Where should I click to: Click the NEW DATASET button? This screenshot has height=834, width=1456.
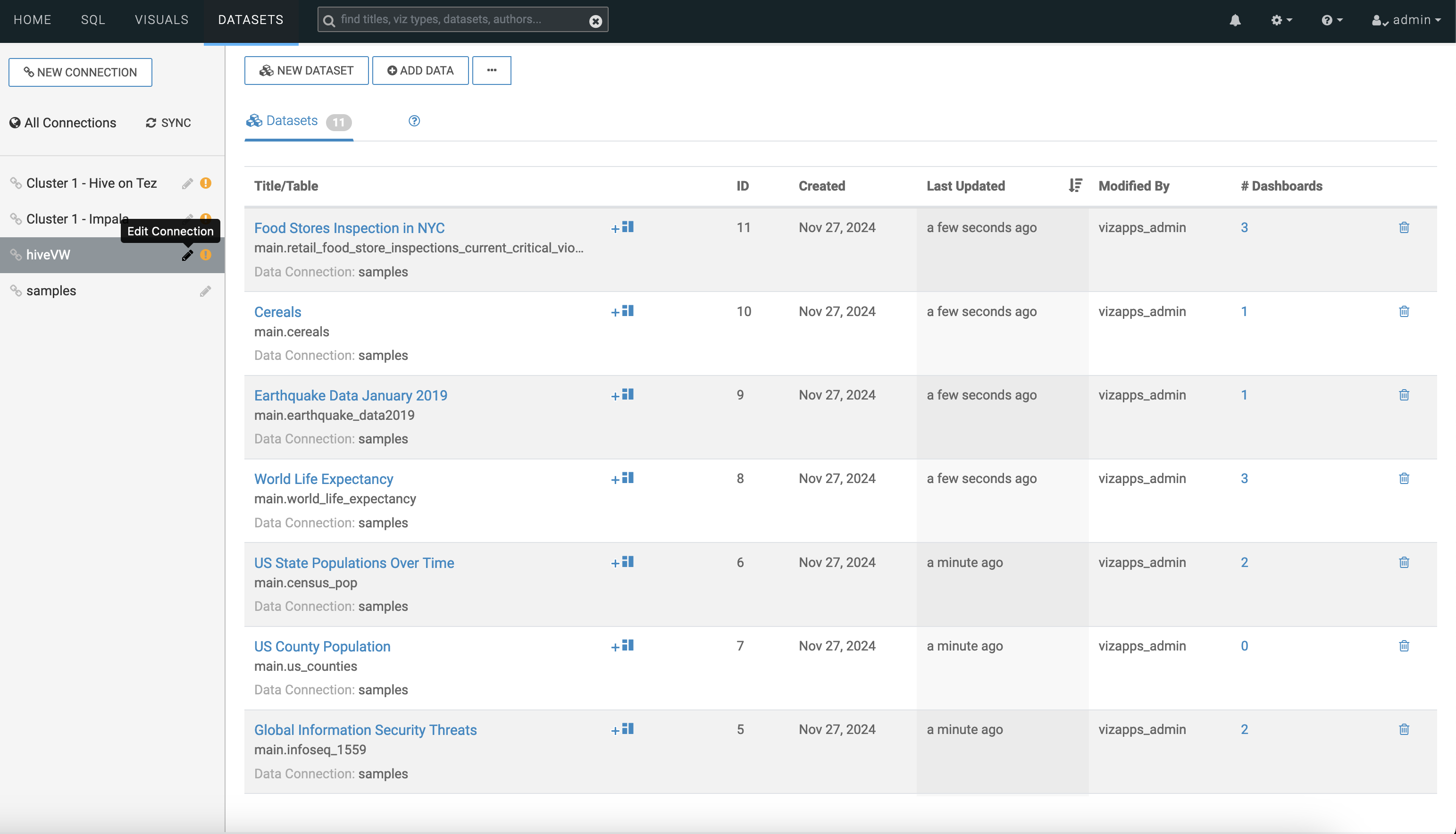[x=306, y=70]
